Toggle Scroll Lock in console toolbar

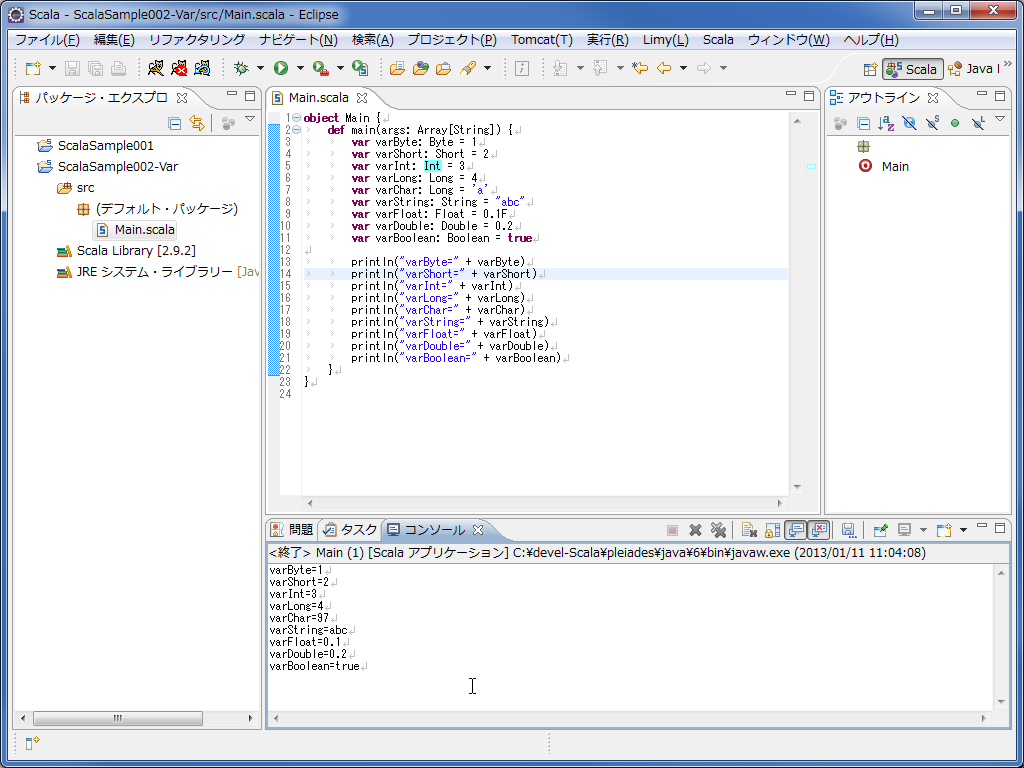(x=772, y=530)
